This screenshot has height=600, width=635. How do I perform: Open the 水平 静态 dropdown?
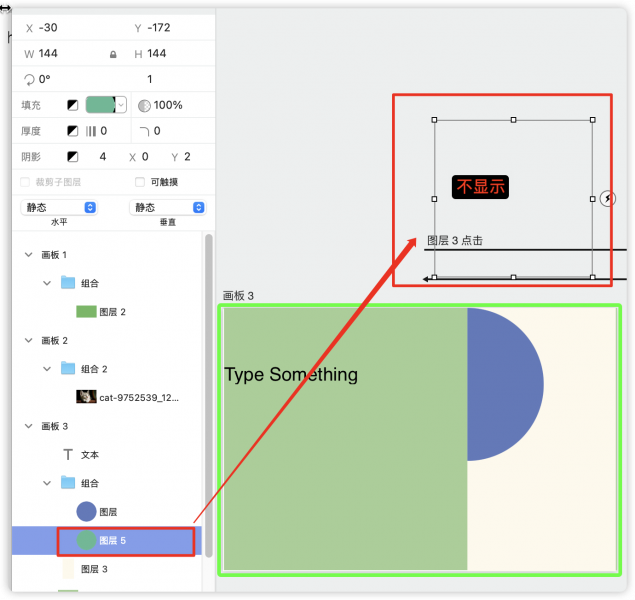(58, 207)
